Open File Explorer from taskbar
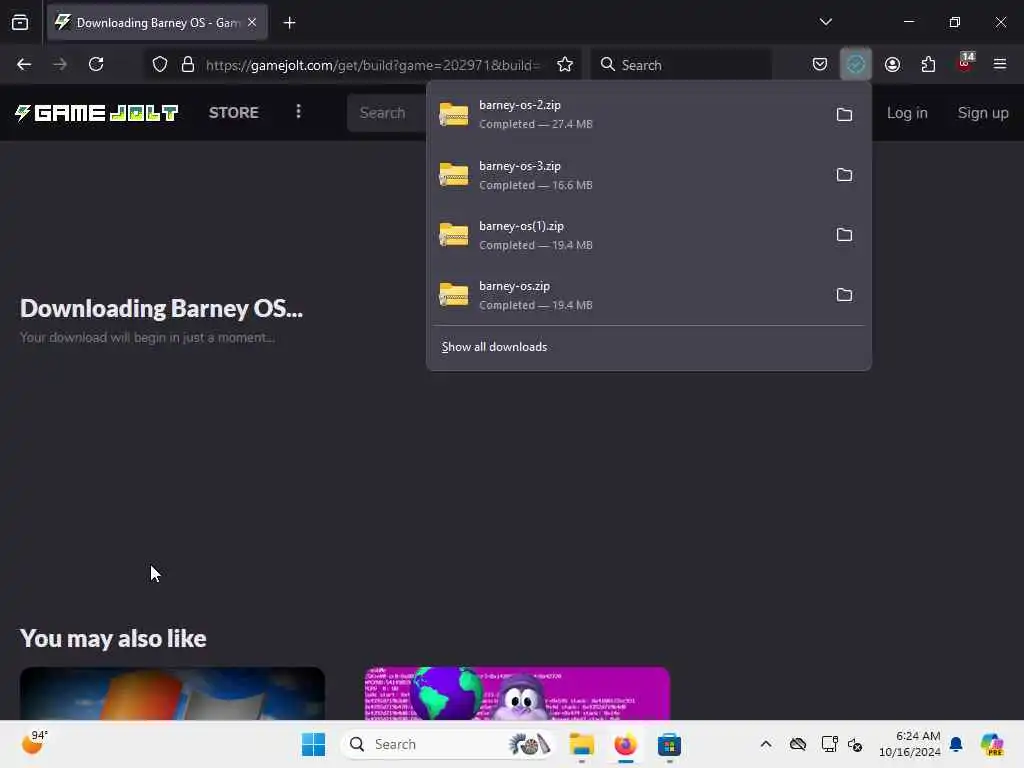Image resolution: width=1024 pixels, height=768 pixels. [x=581, y=744]
